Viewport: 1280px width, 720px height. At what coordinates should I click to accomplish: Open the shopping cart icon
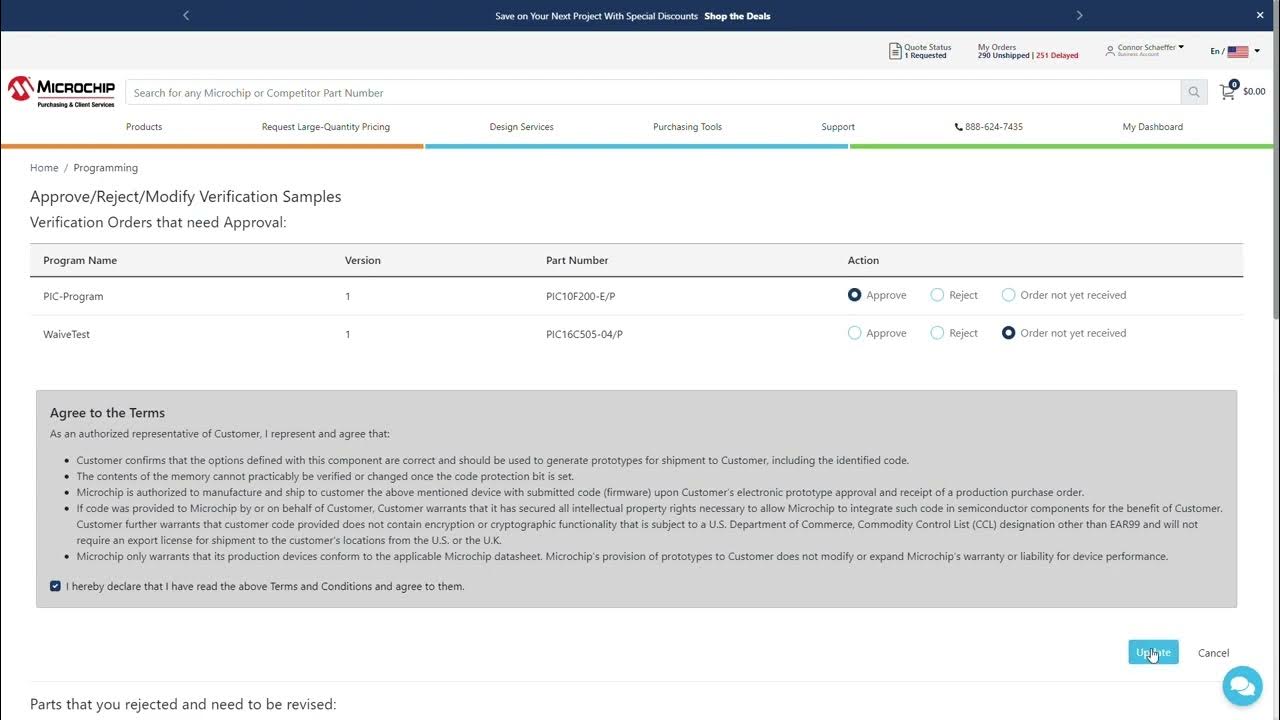pyautogui.click(x=1227, y=92)
